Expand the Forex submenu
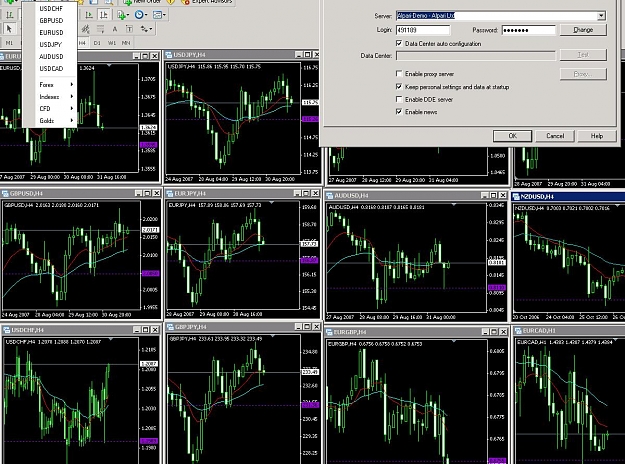625x464 pixels. click(x=50, y=85)
